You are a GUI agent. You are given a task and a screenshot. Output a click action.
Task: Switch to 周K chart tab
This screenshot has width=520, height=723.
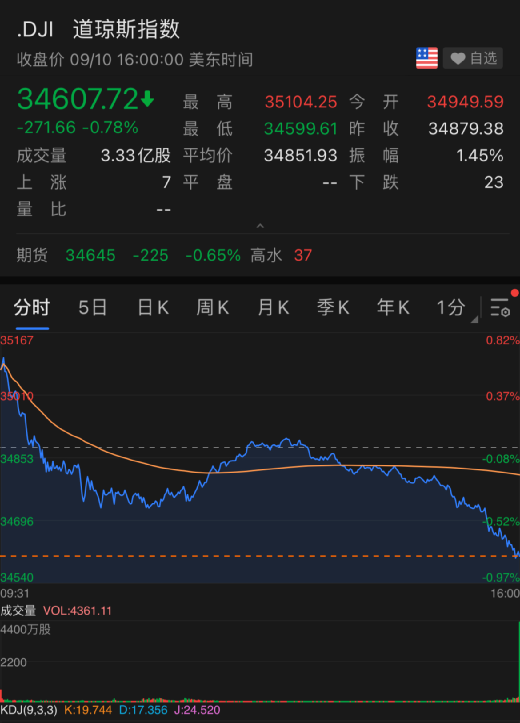point(213,308)
